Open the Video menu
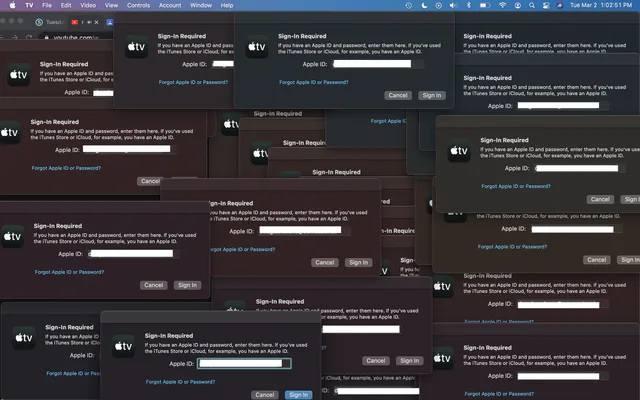This screenshot has width=640, height=400. [88, 5]
